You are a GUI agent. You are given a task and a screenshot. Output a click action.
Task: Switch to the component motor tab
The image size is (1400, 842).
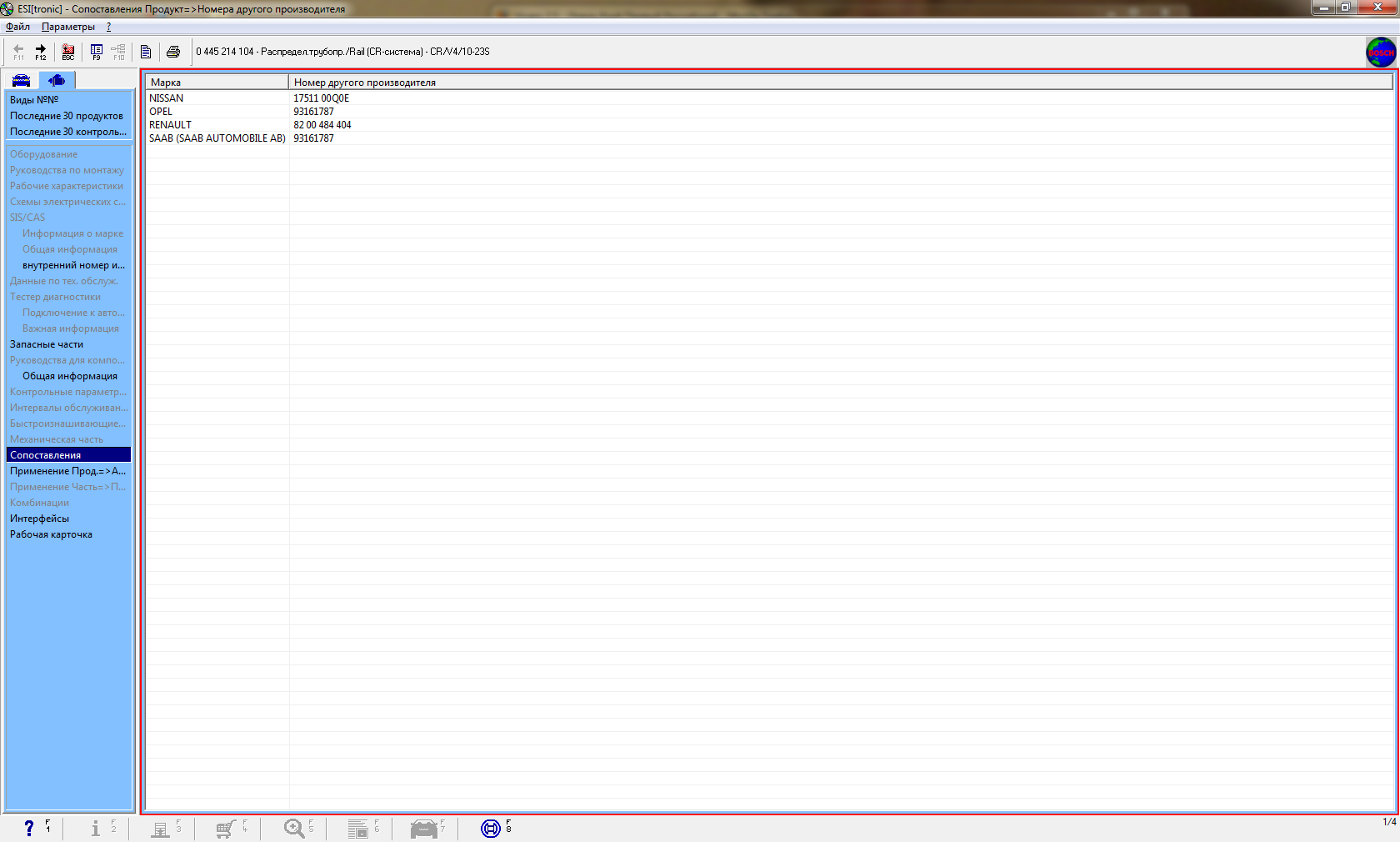pyautogui.click(x=57, y=80)
